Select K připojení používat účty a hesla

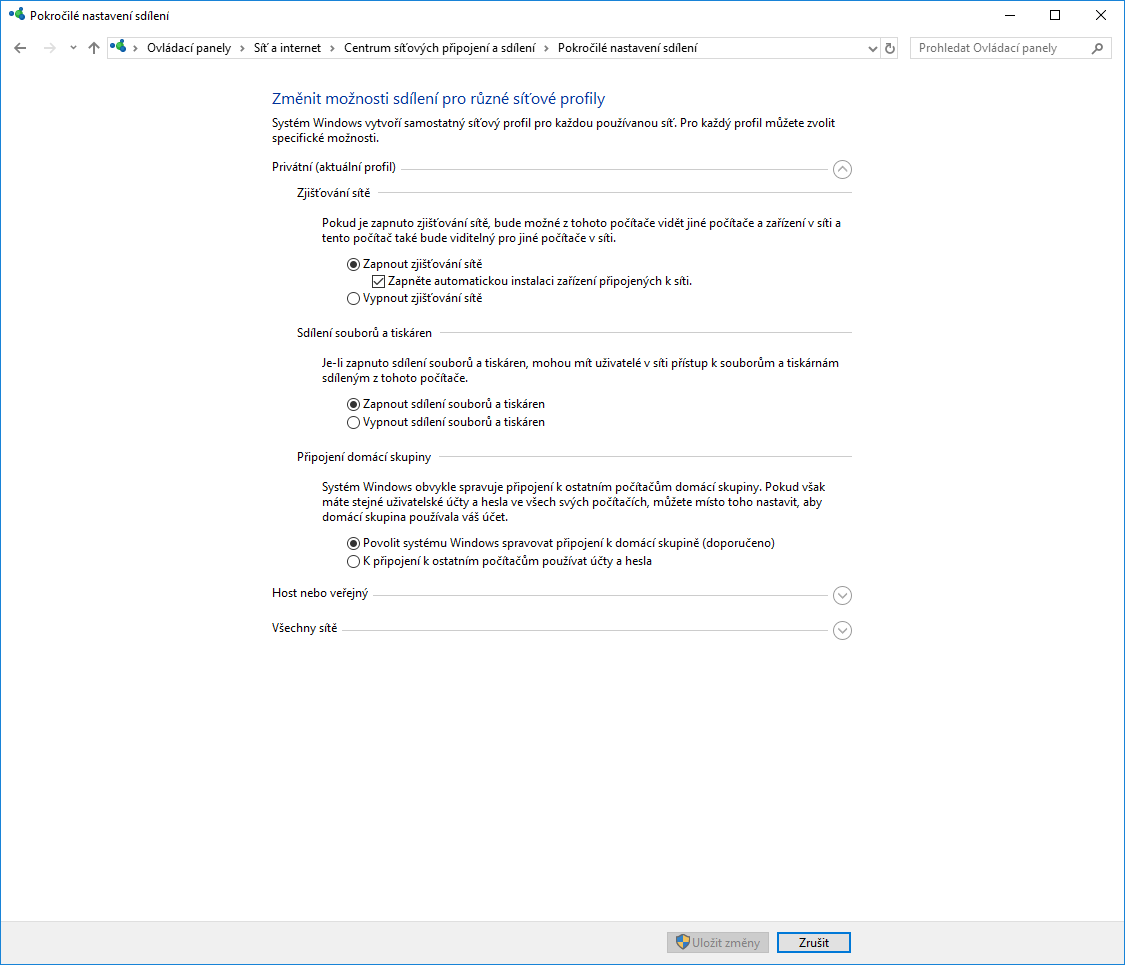(499, 561)
